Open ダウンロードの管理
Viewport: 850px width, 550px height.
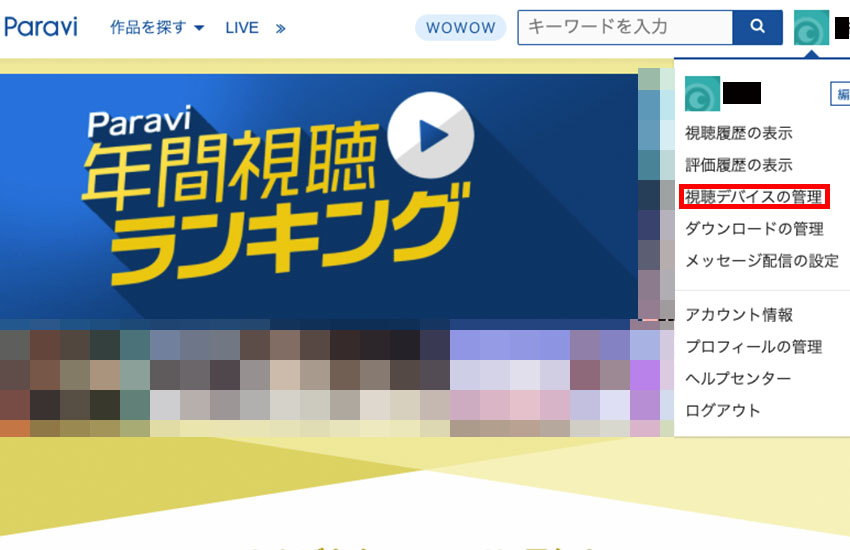(755, 229)
